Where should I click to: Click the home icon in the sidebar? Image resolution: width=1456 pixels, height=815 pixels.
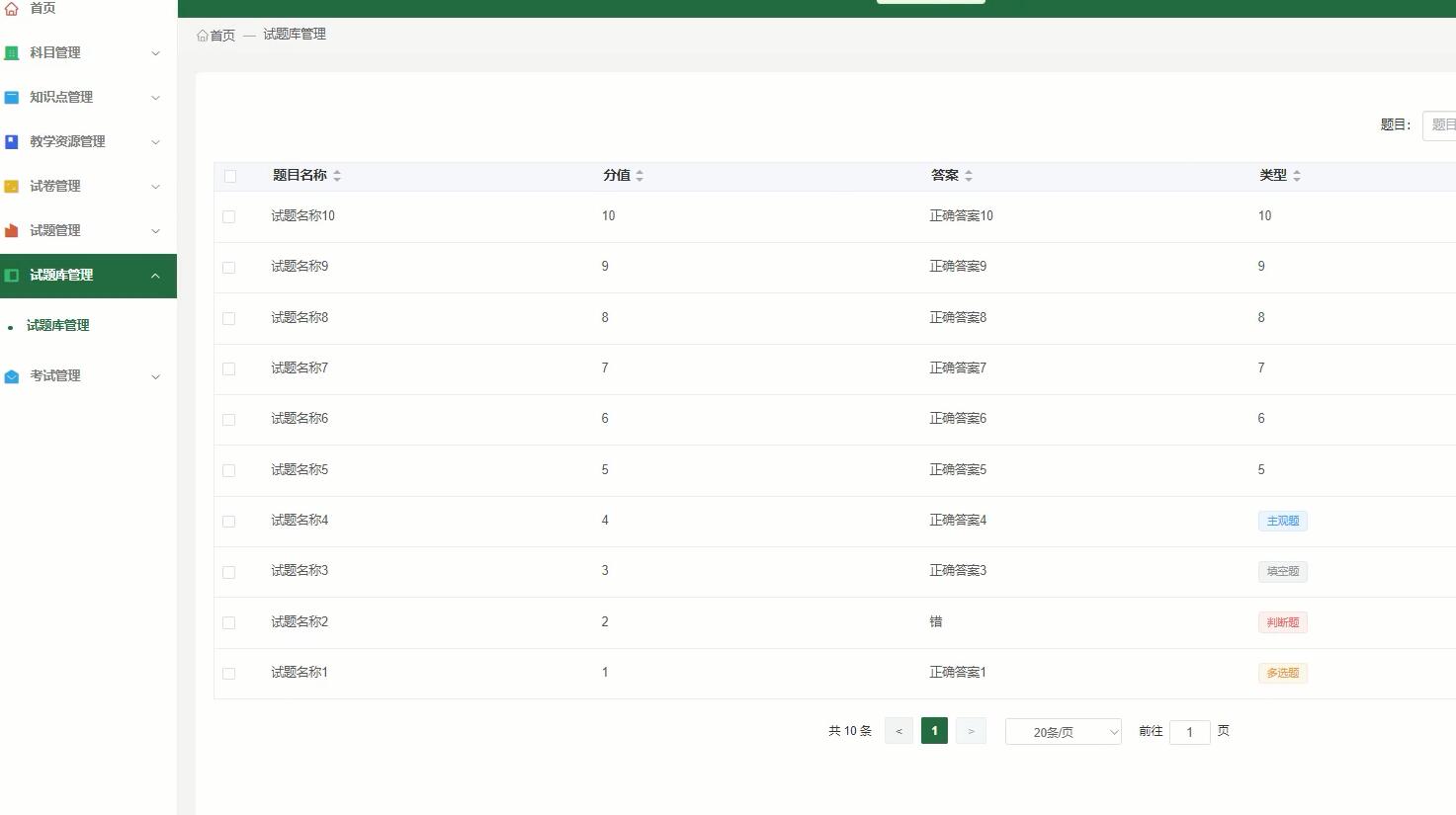click(12, 8)
